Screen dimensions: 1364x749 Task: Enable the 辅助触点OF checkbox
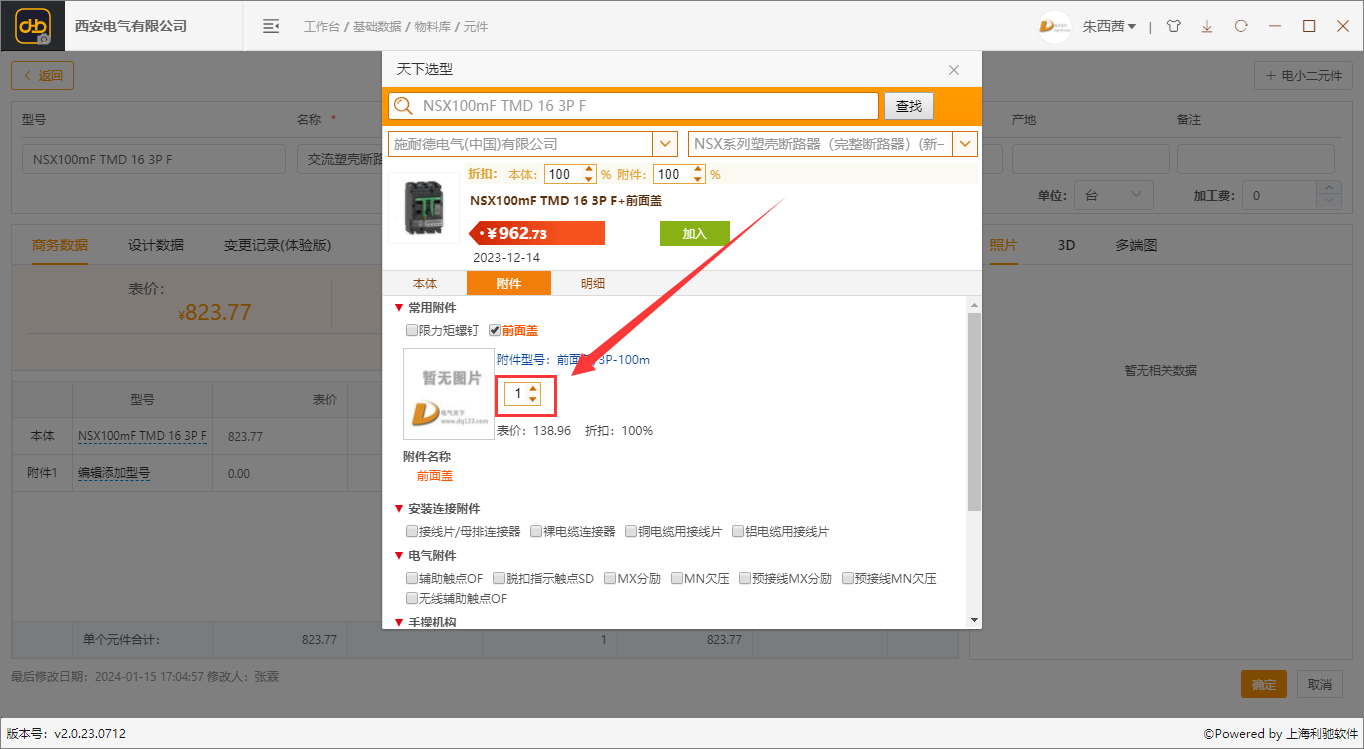[412, 578]
